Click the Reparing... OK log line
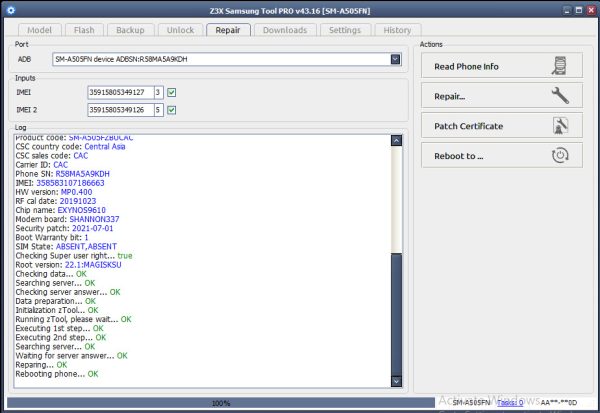 tap(41, 365)
